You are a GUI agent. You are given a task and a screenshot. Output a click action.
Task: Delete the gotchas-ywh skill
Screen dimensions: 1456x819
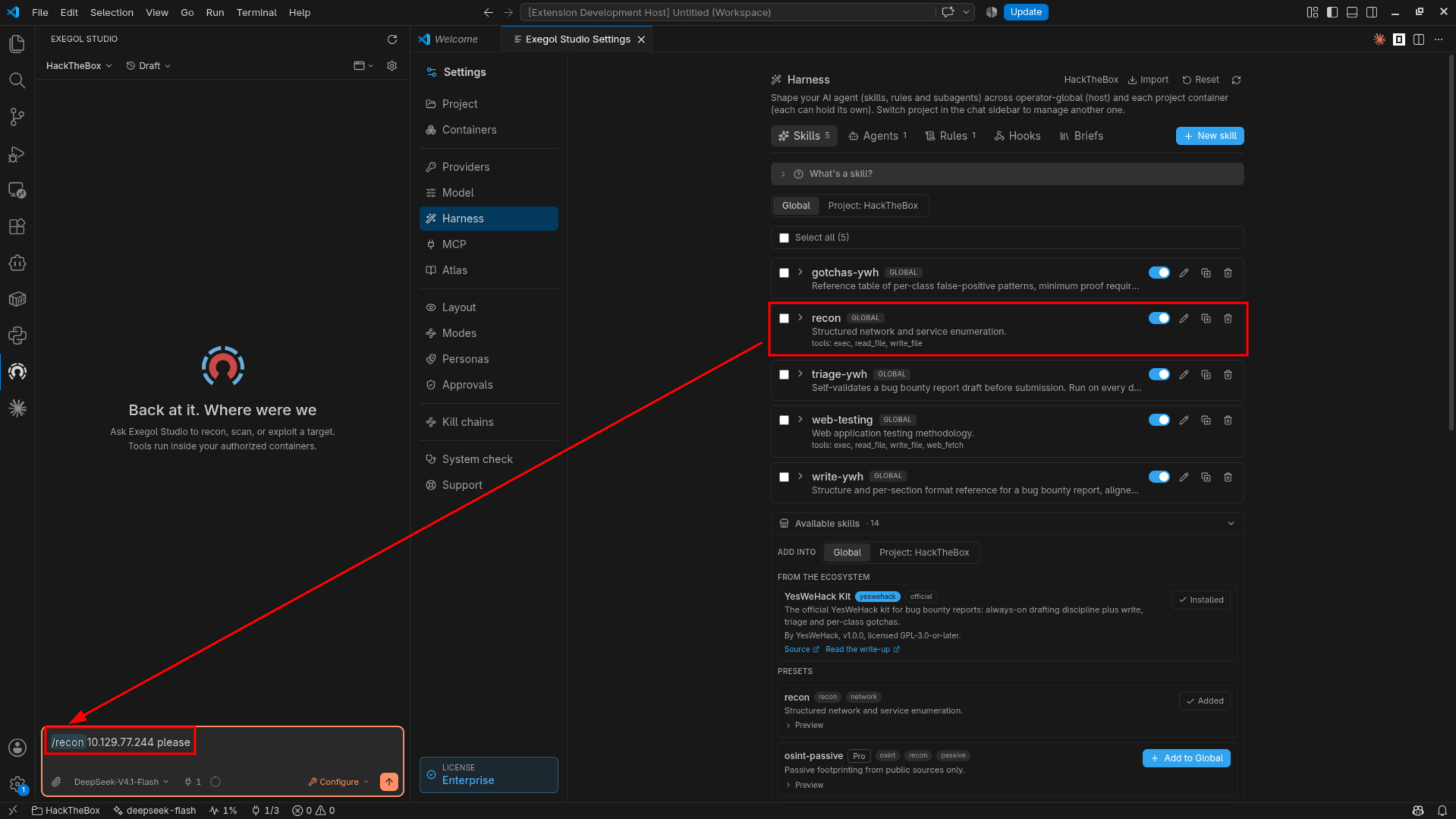pos(1228,273)
